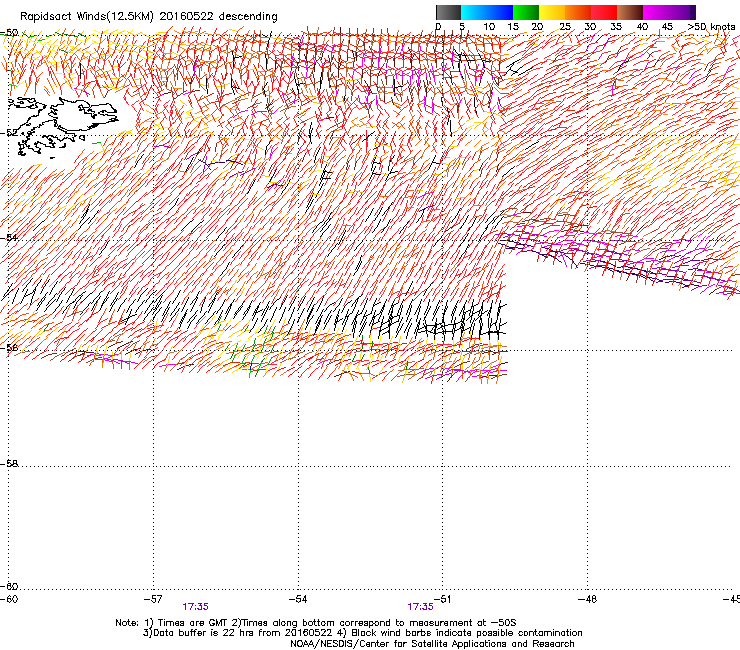Click the '-54' latitude label on left axis

[x=9, y=237]
